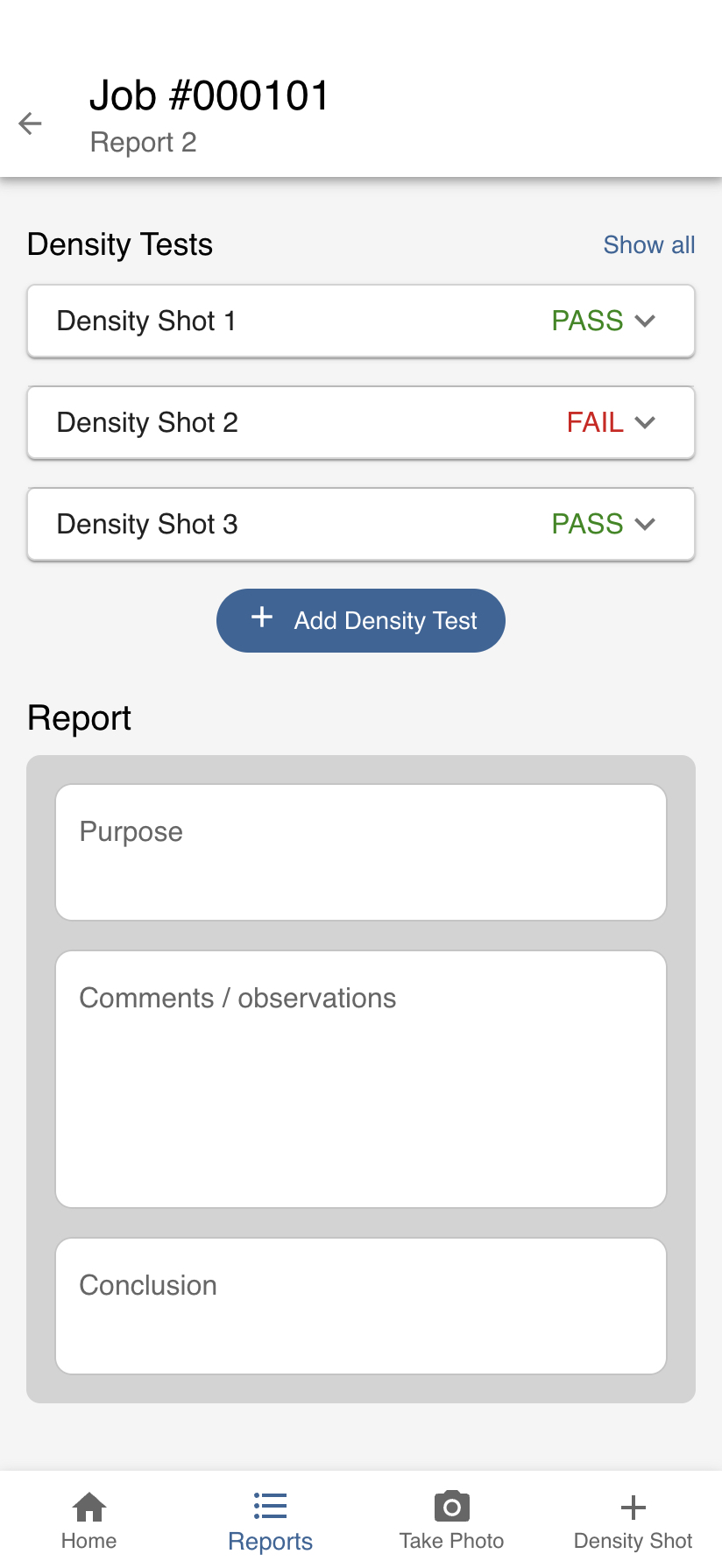Expand Density Shot 1 chevron

point(646,321)
